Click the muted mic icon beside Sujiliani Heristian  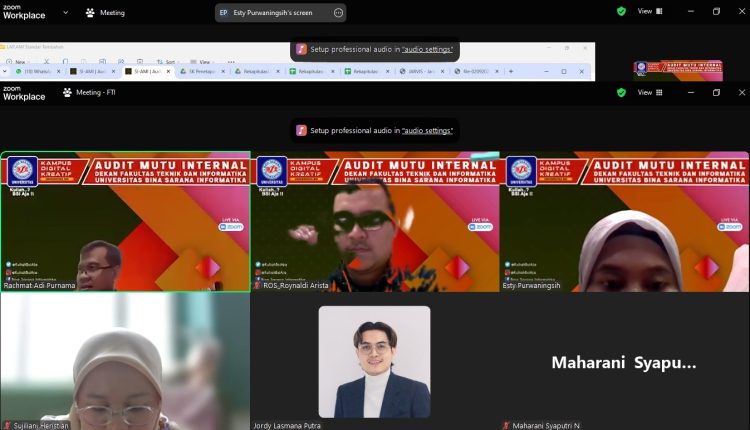click(7, 425)
